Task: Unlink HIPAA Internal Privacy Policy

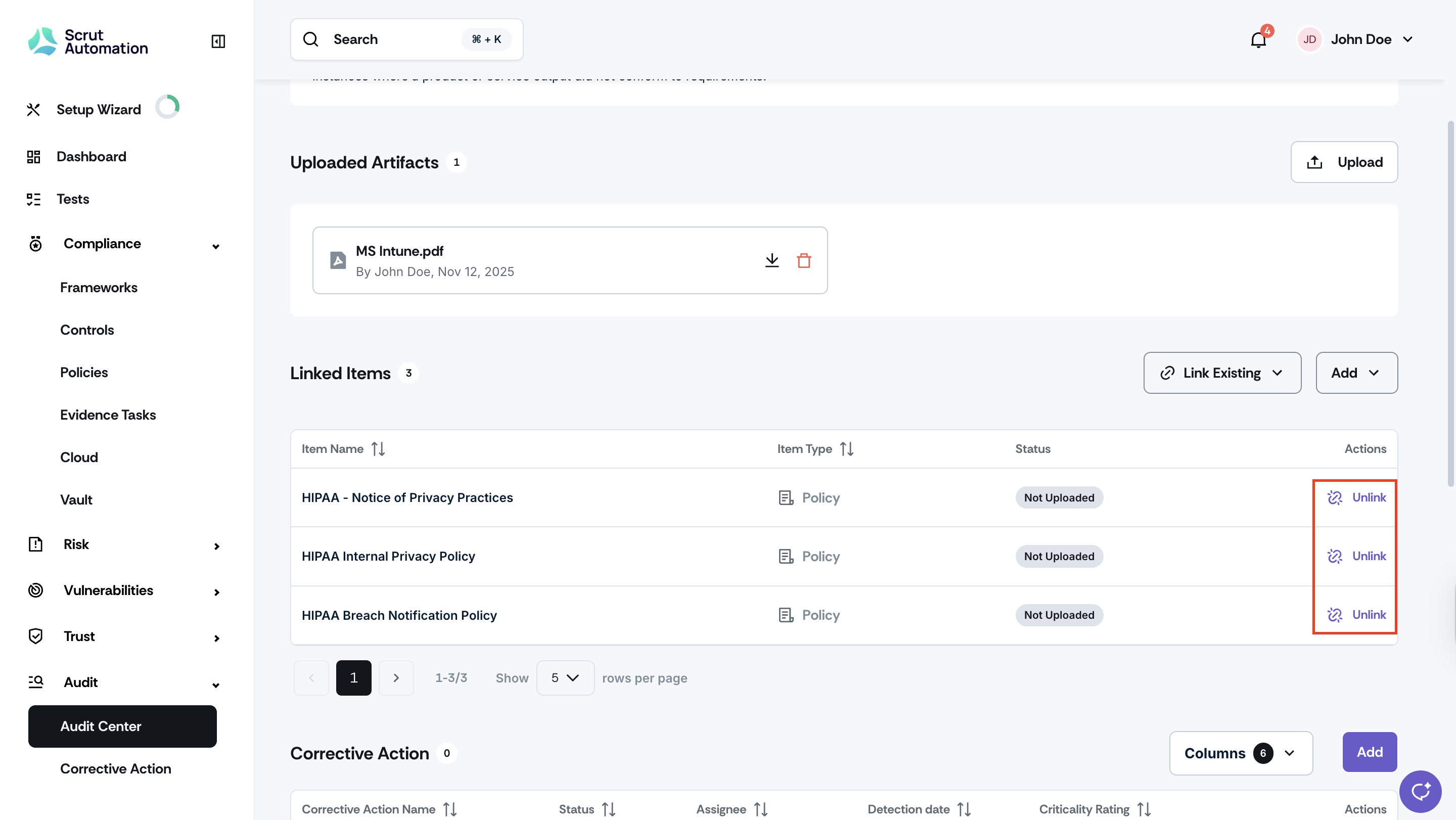Action: 1356,556
